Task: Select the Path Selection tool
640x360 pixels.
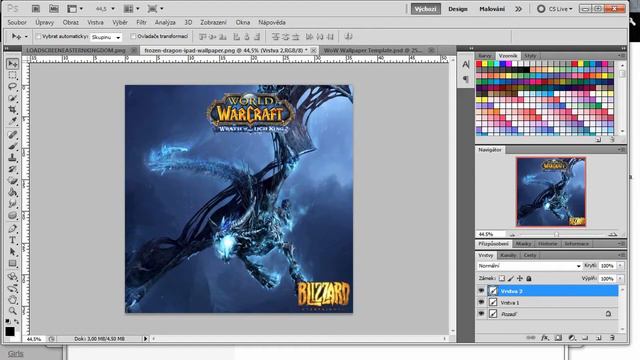Action: [13, 251]
